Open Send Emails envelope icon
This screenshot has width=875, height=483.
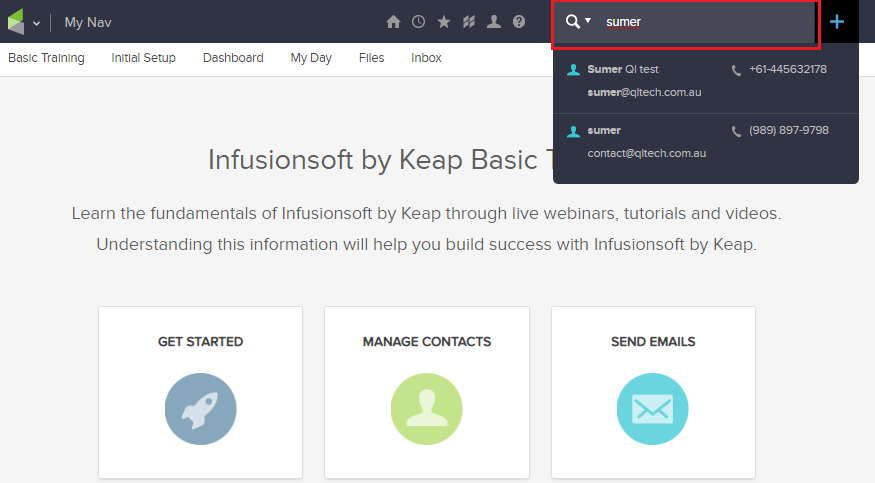pos(652,409)
